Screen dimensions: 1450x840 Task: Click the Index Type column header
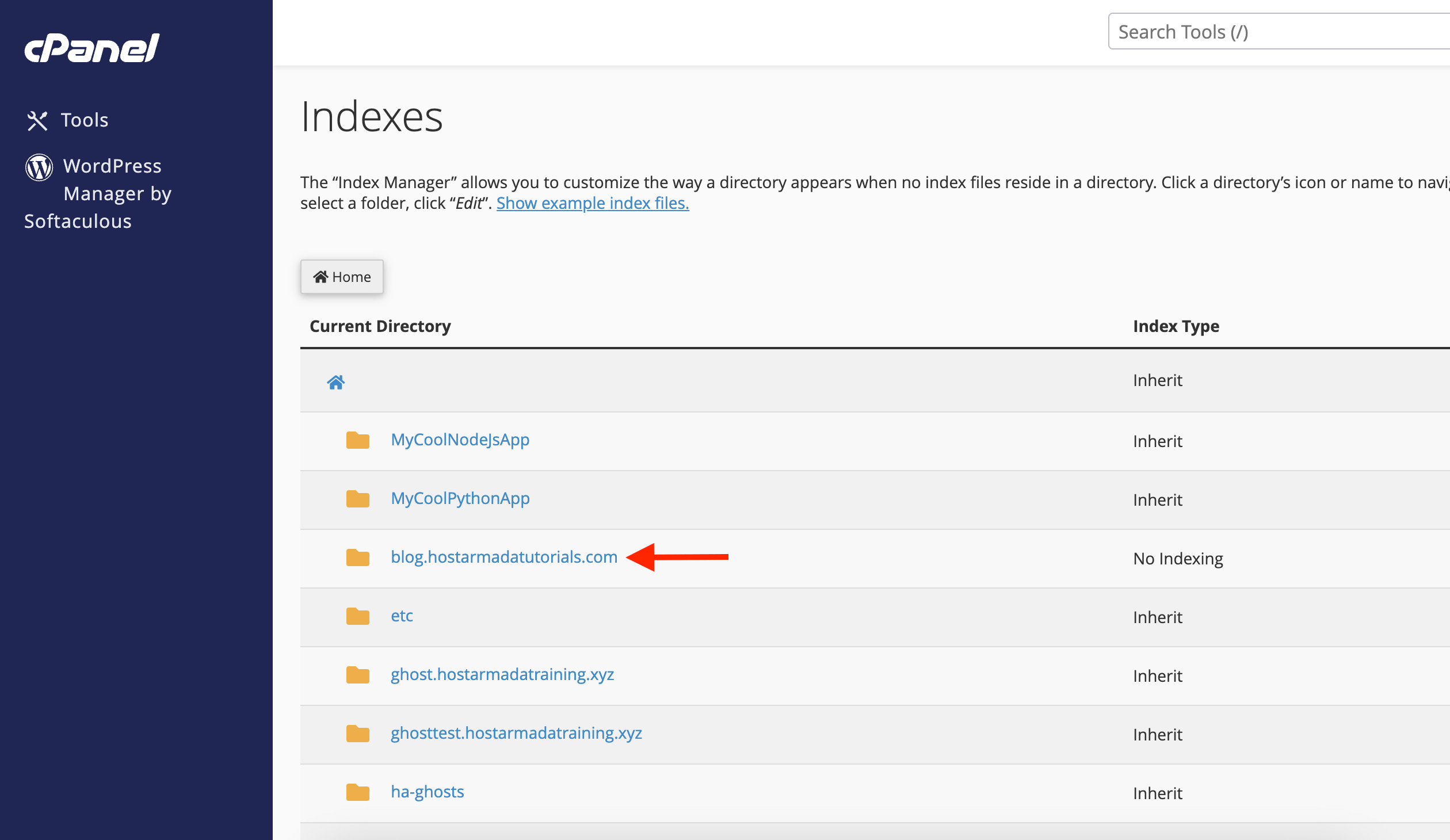1176,326
